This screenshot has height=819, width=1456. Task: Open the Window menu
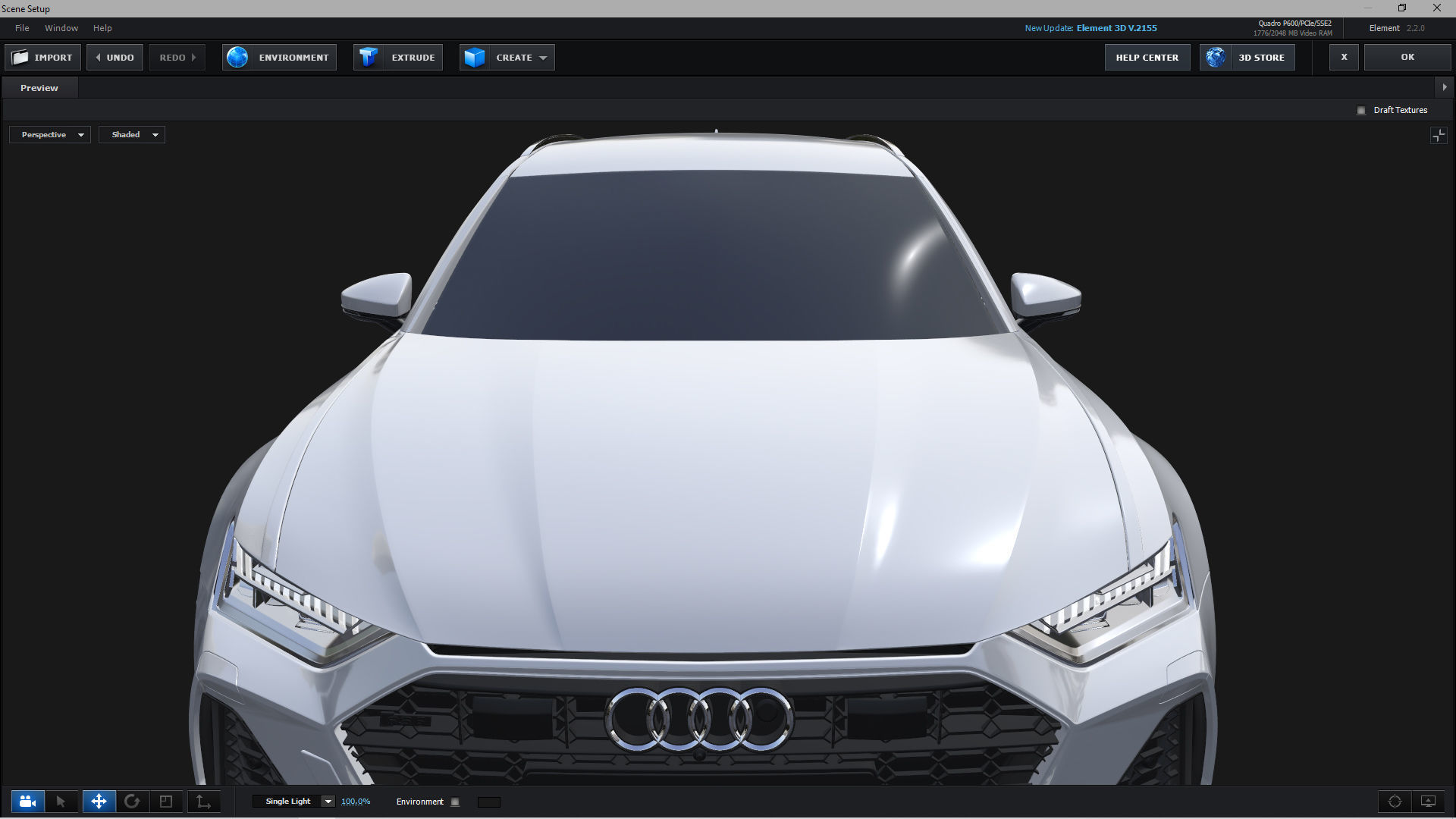(61, 28)
